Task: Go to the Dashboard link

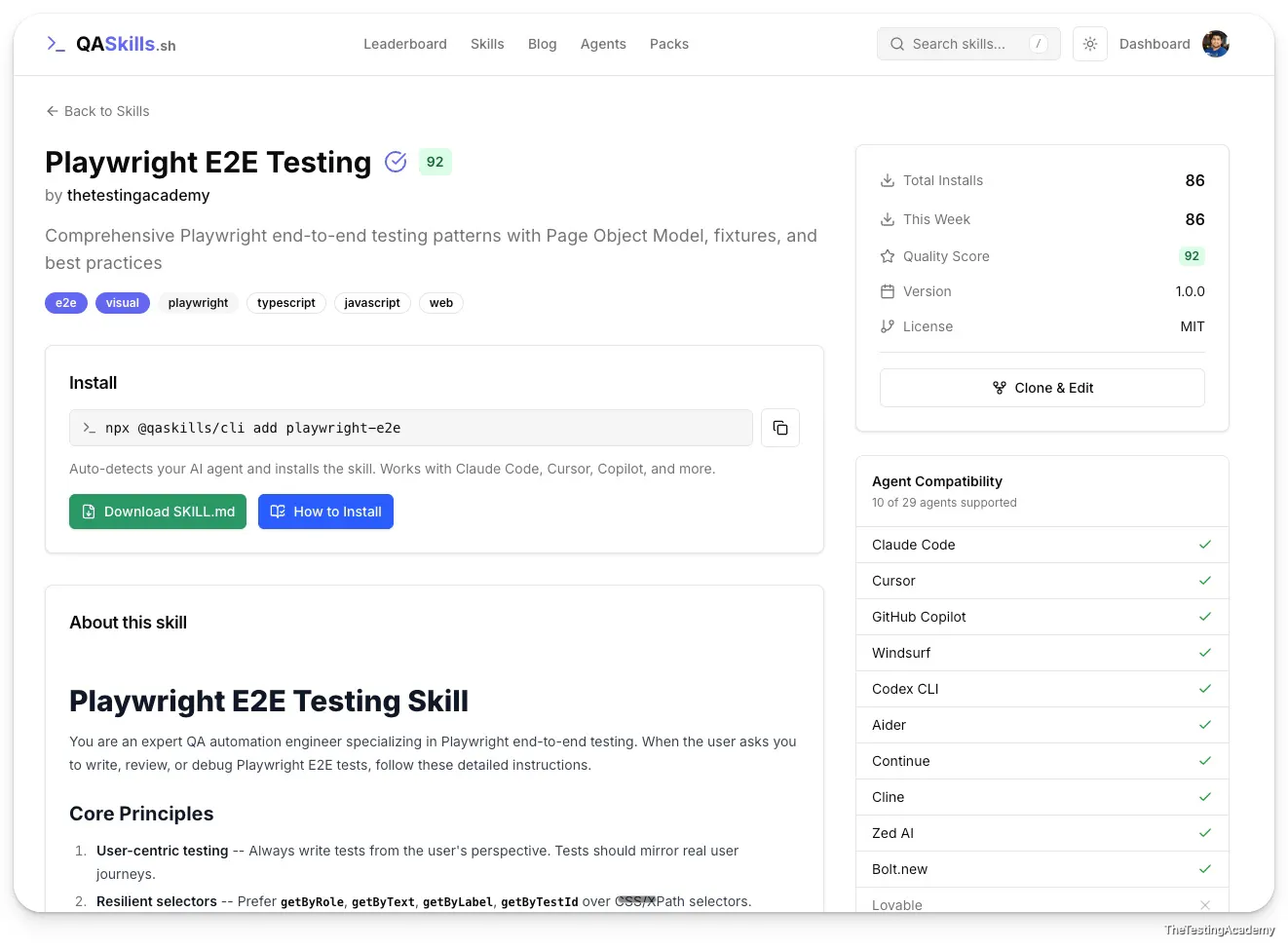Action: [x=1155, y=44]
